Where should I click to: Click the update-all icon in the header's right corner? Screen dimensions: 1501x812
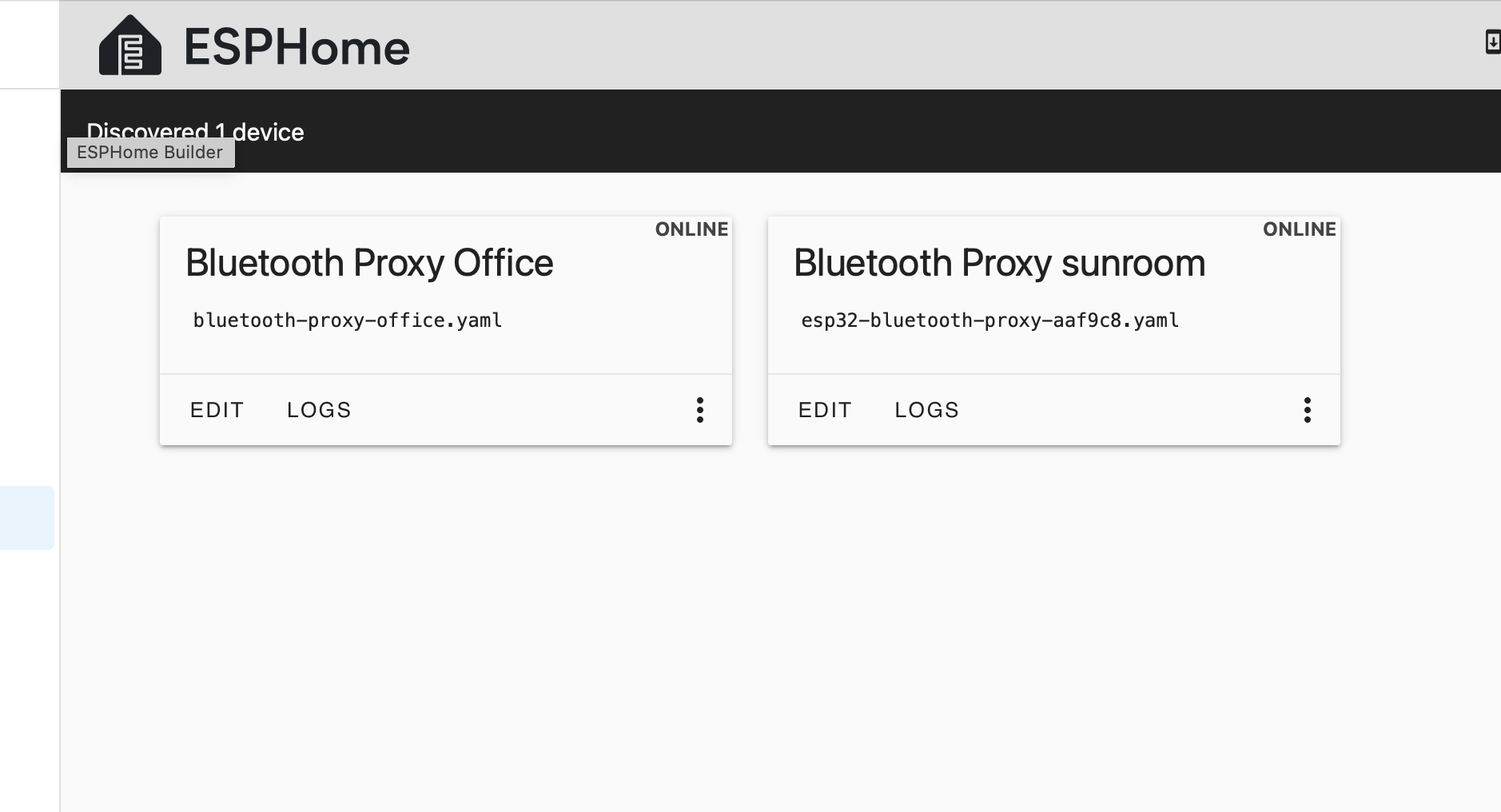1491,42
